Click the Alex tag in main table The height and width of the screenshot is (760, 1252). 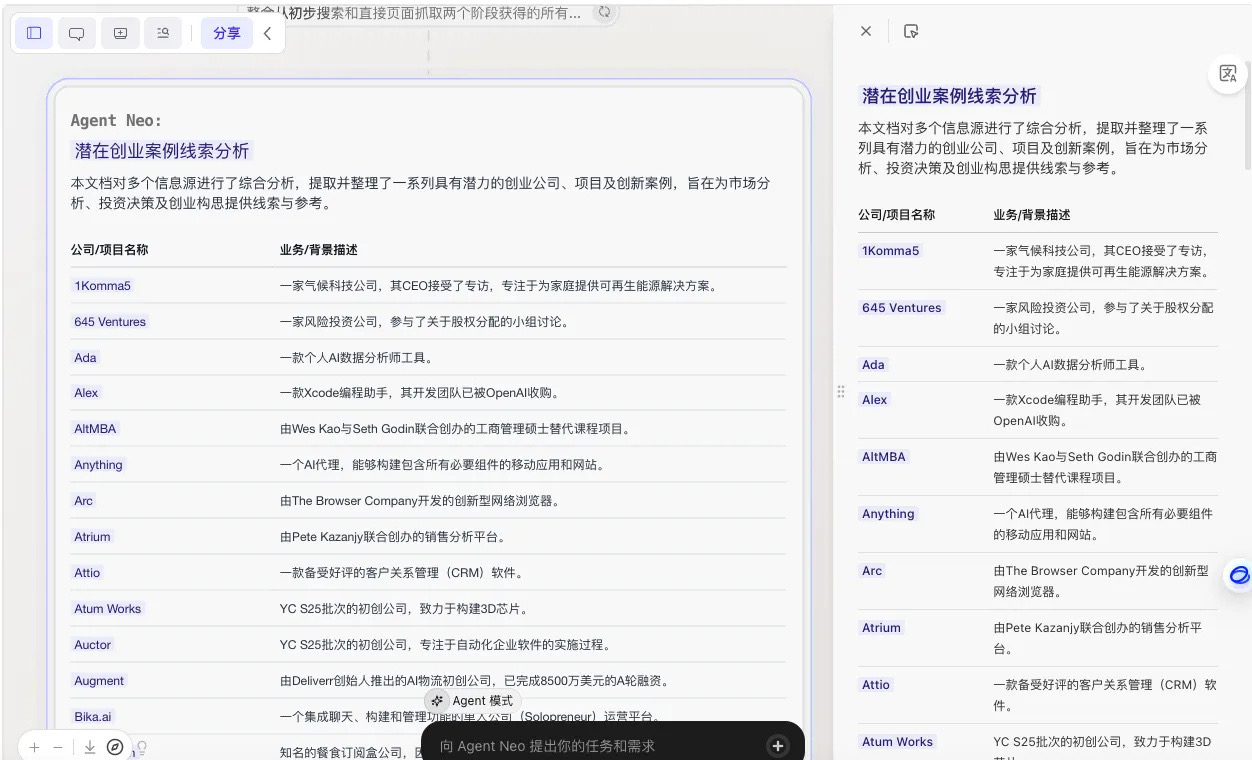86,393
